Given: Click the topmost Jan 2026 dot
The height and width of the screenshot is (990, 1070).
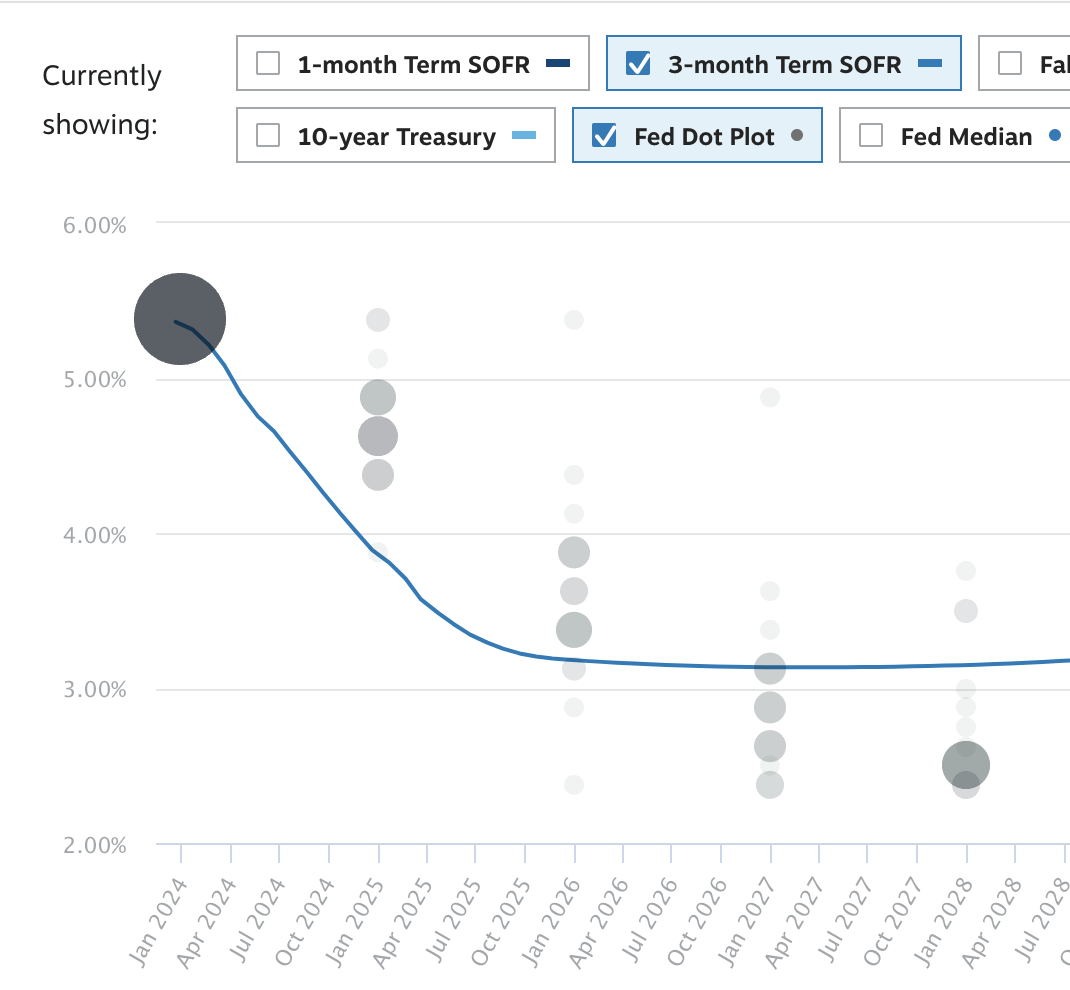Looking at the screenshot, I should (574, 320).
